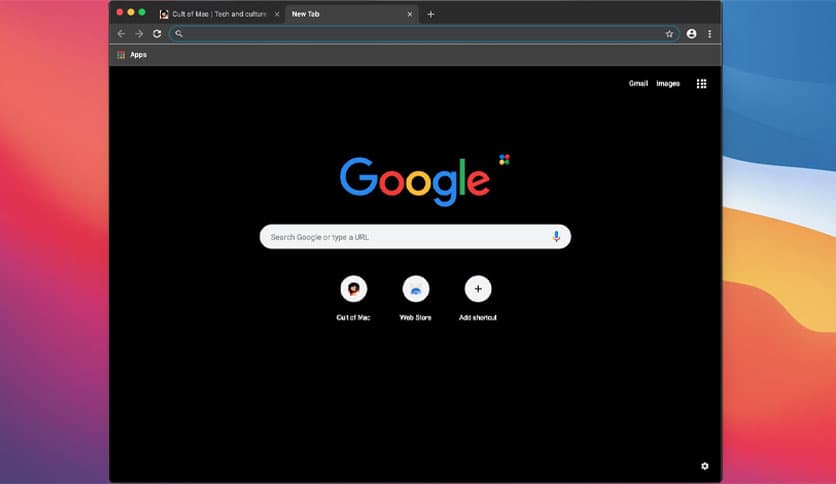The height and width of the screenshot is (484, 836).
Task: Click the Google logo
Action: [x=415, y=181]
